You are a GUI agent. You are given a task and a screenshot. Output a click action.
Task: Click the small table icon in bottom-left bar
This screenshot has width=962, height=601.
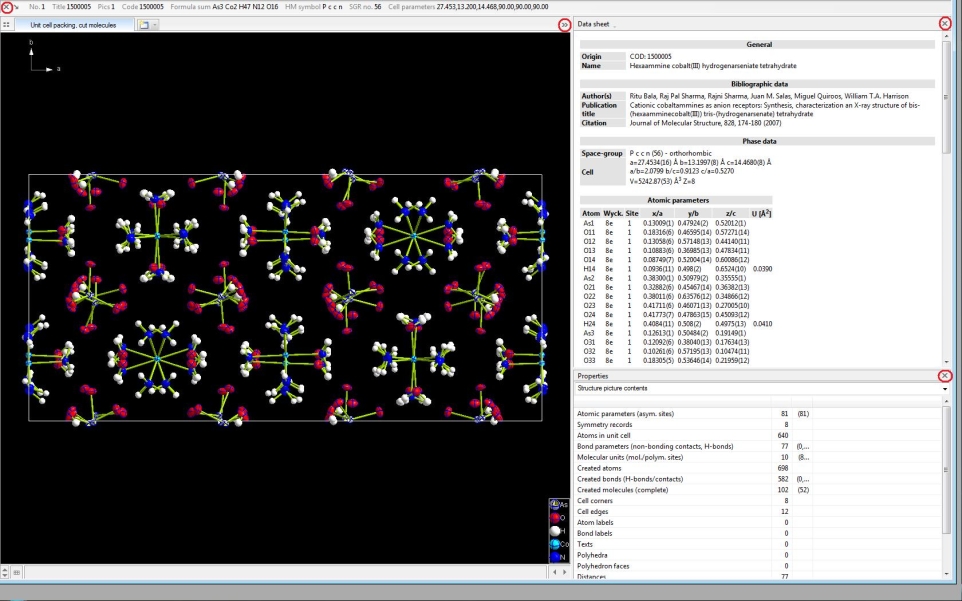click(16, 572)
